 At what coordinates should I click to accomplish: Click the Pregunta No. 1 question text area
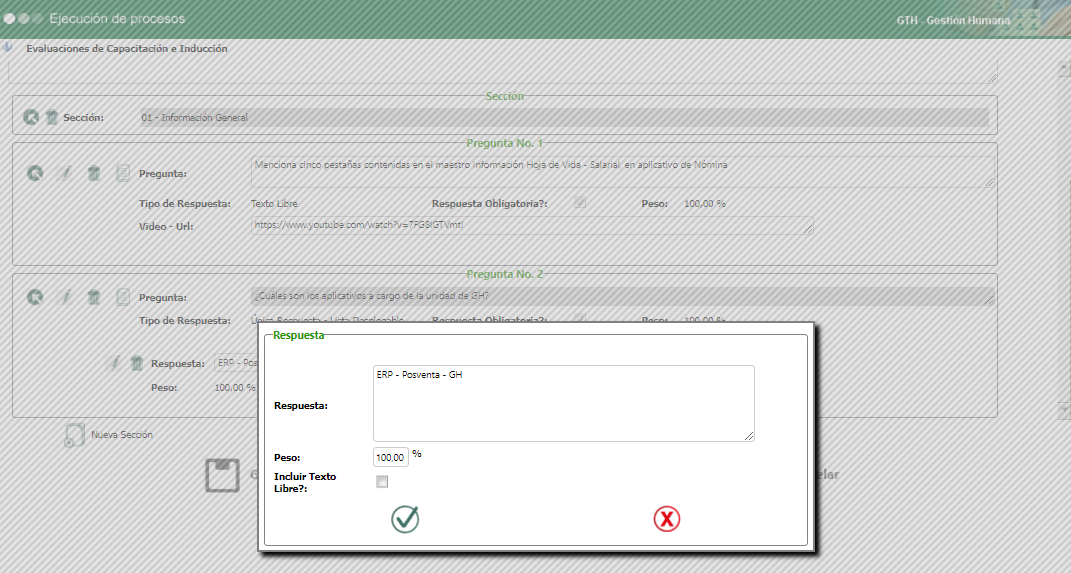[622, 172]
